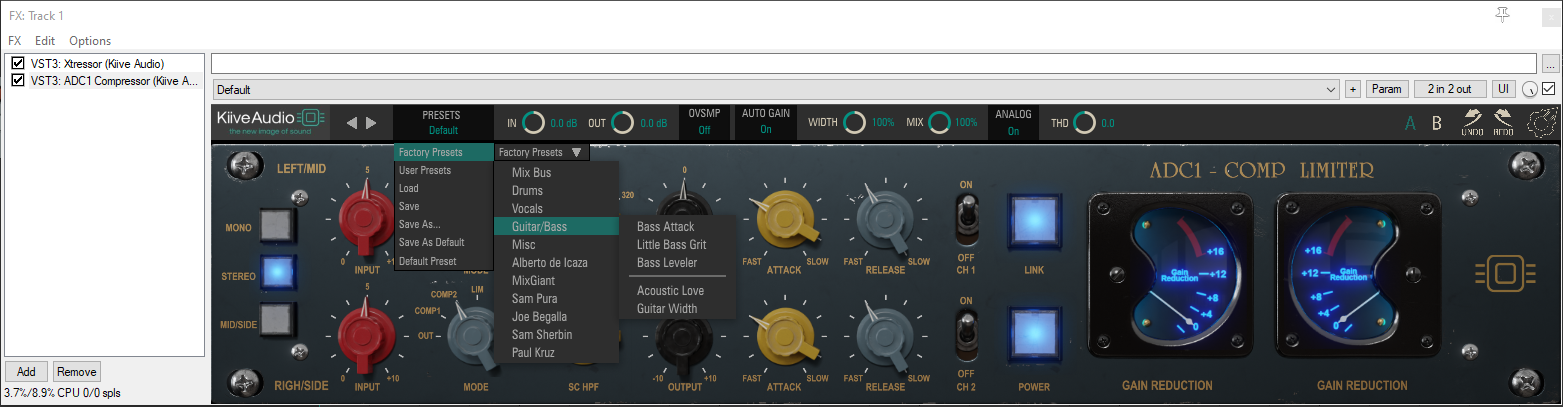Viewport: 1563px width, 407px height.
Task: Click the KiiveAudio logo
Action: point(271,122)
